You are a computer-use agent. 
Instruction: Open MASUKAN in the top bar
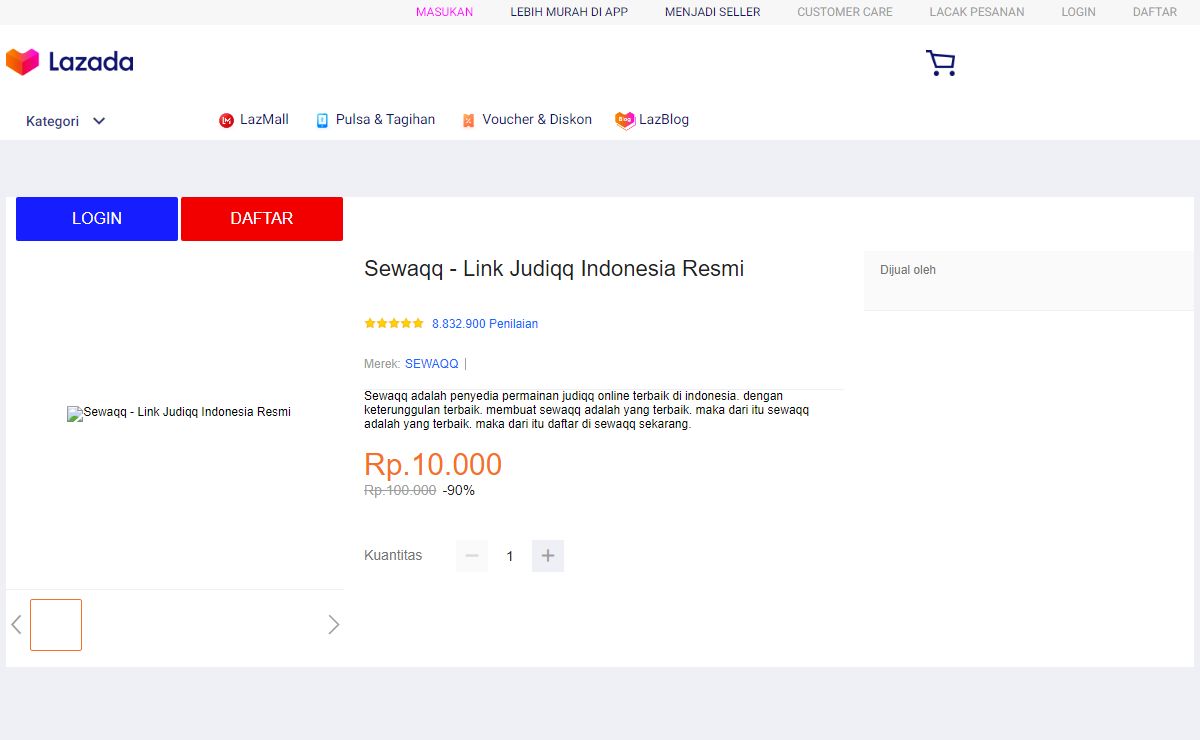[444, 12]
